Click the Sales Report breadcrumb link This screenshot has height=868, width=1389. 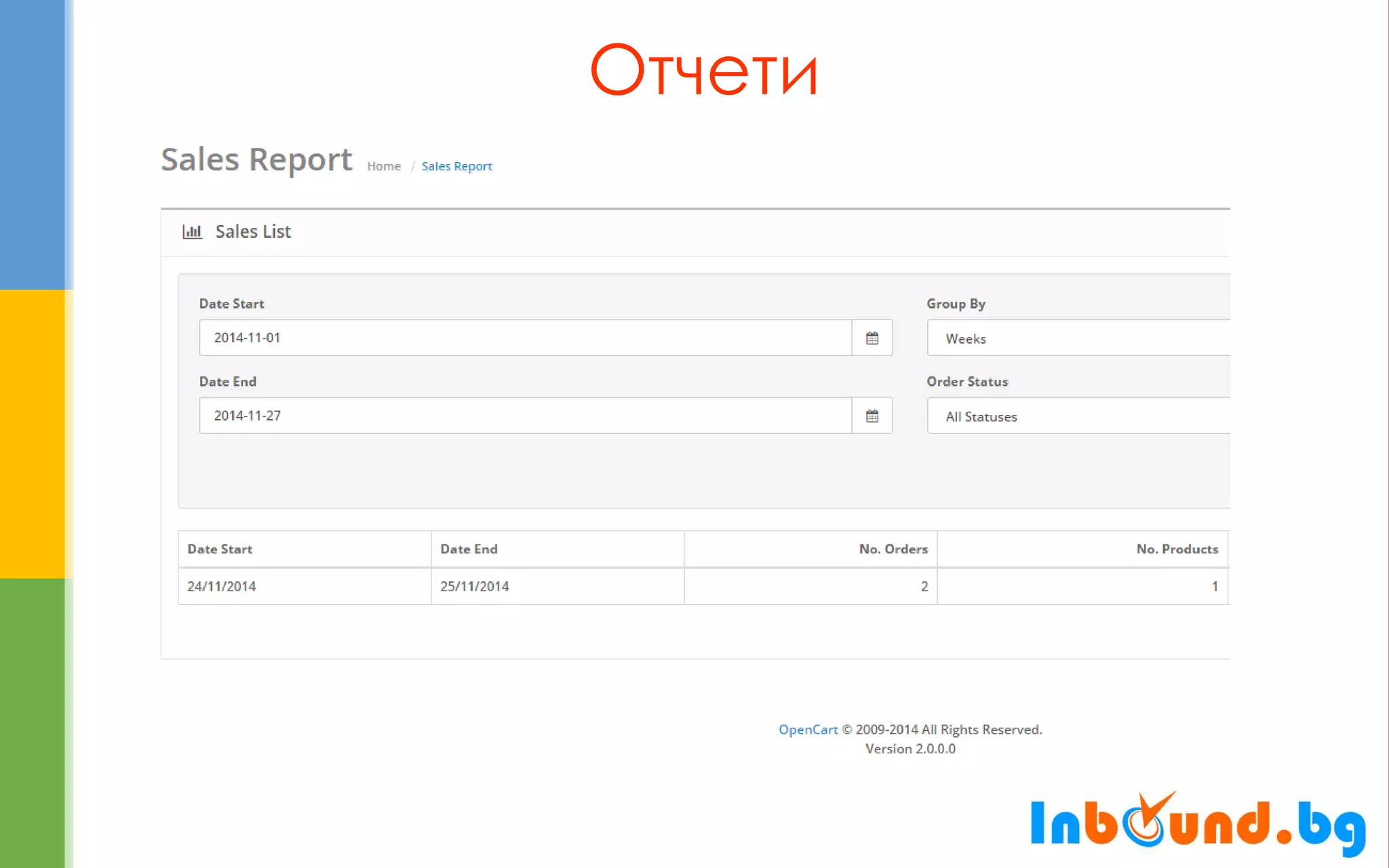[456, 166]
